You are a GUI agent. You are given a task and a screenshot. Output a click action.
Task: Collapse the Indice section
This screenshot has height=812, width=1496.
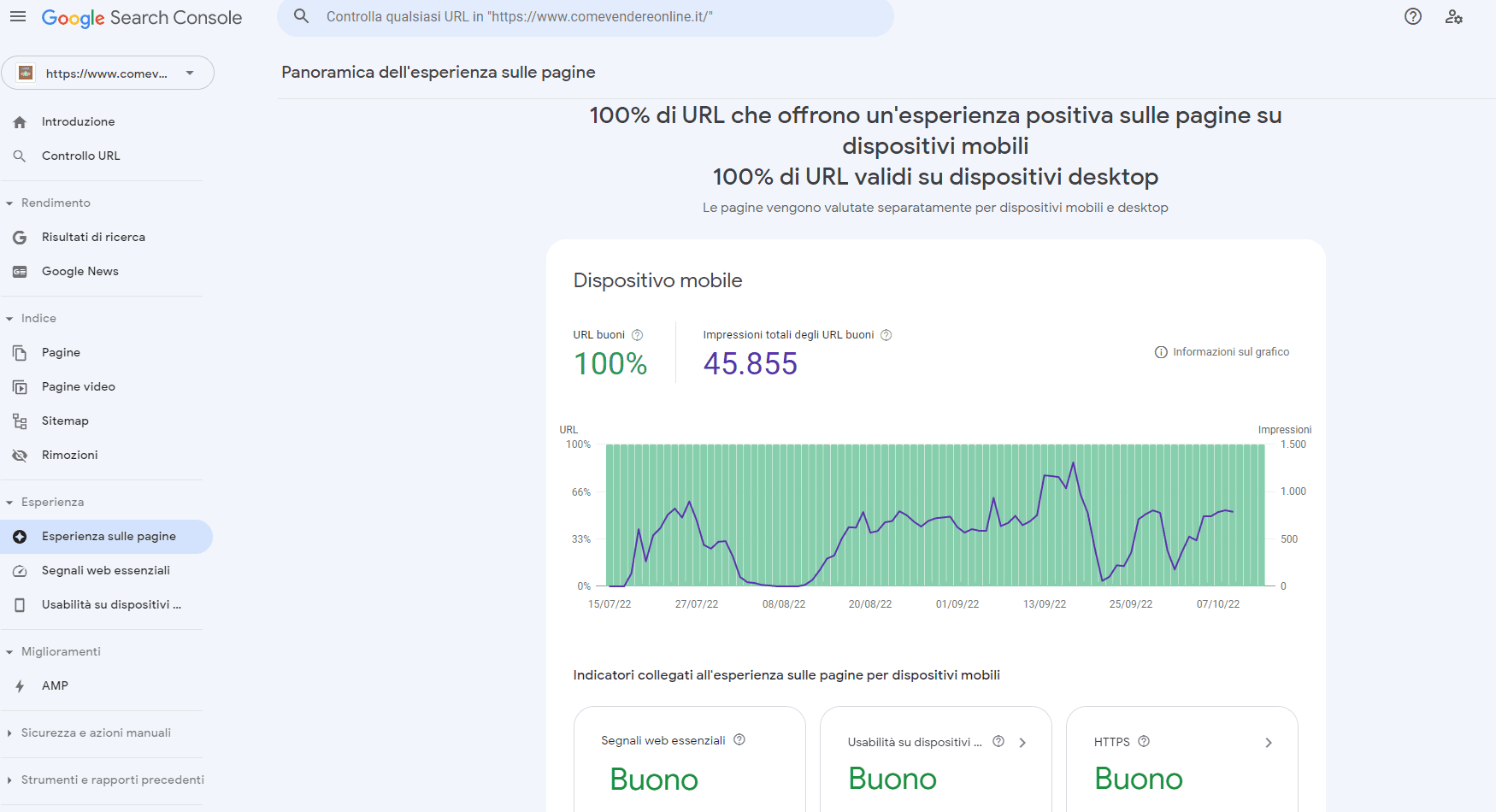pyautogui.click(x=9, y=318)
